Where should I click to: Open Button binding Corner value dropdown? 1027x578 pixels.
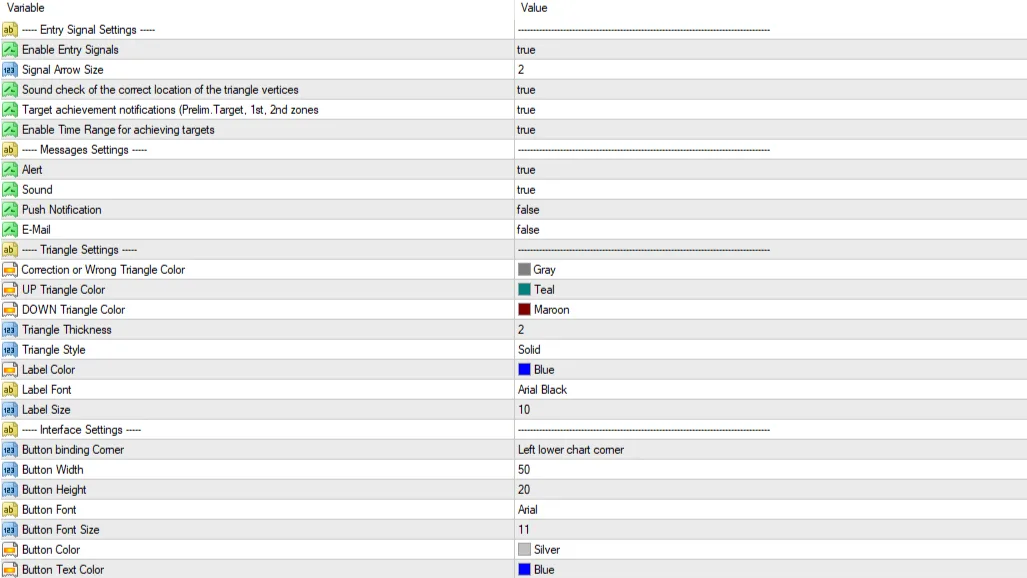click(570, 450)
